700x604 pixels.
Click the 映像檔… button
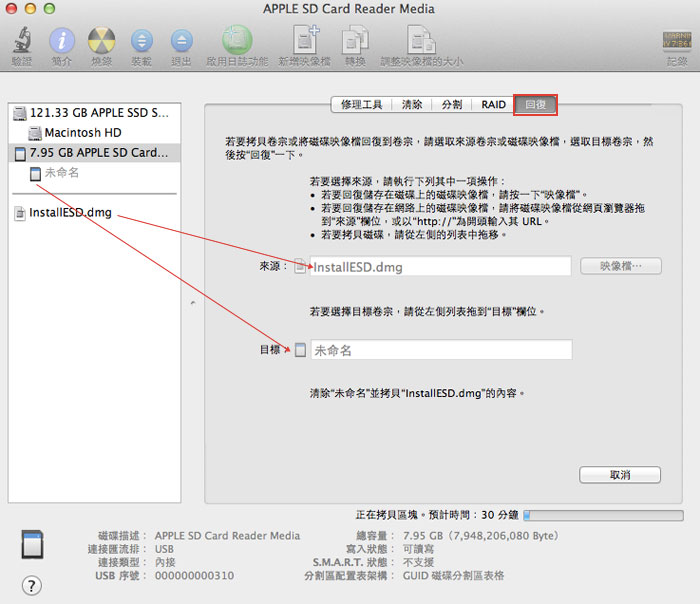pos(621,266)
